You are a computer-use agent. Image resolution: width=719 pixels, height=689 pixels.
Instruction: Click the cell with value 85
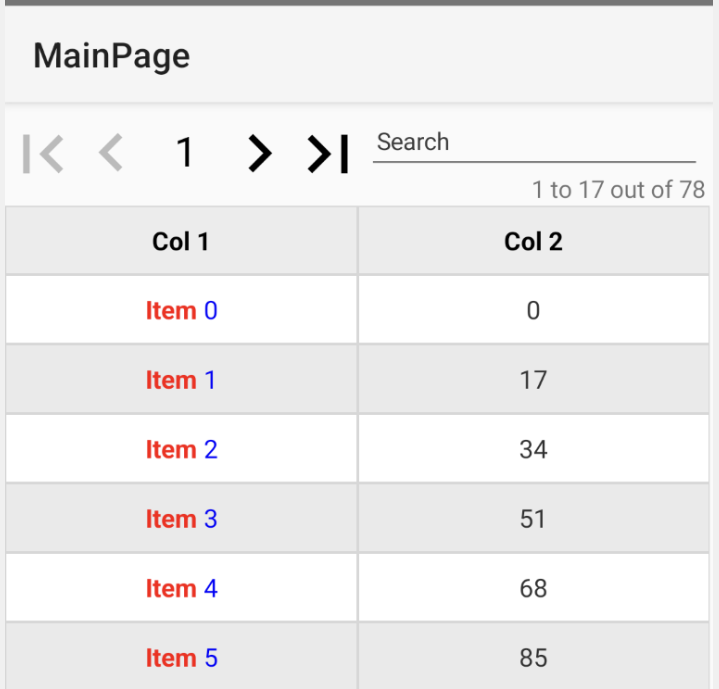click(x=533, y=658)
